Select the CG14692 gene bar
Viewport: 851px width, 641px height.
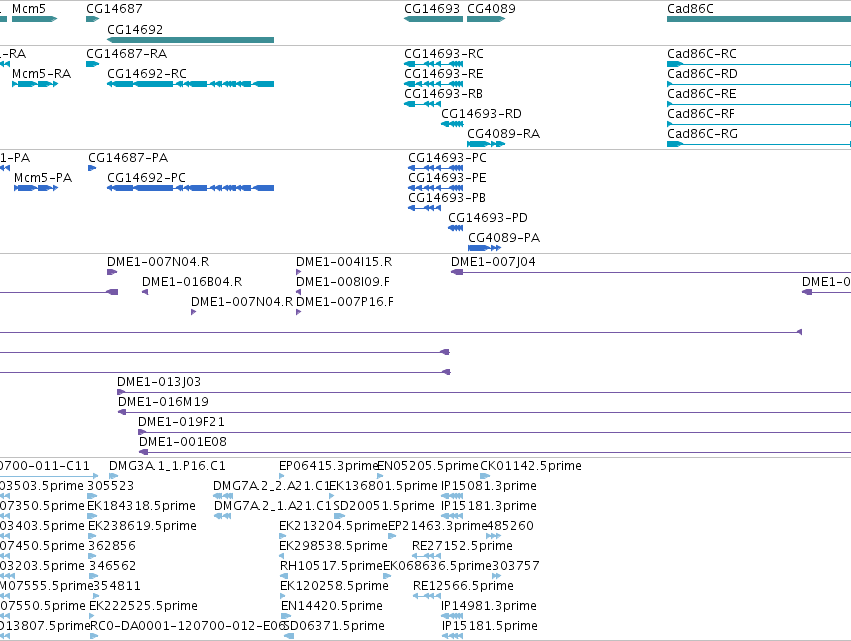tap(190, 40)
